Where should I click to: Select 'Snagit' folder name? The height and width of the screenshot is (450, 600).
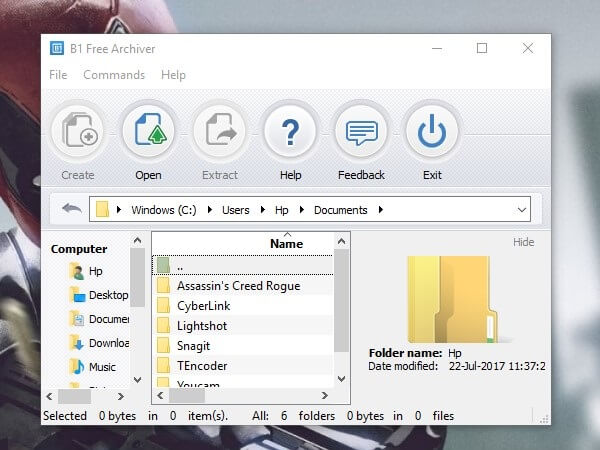[x=193, y=346]
